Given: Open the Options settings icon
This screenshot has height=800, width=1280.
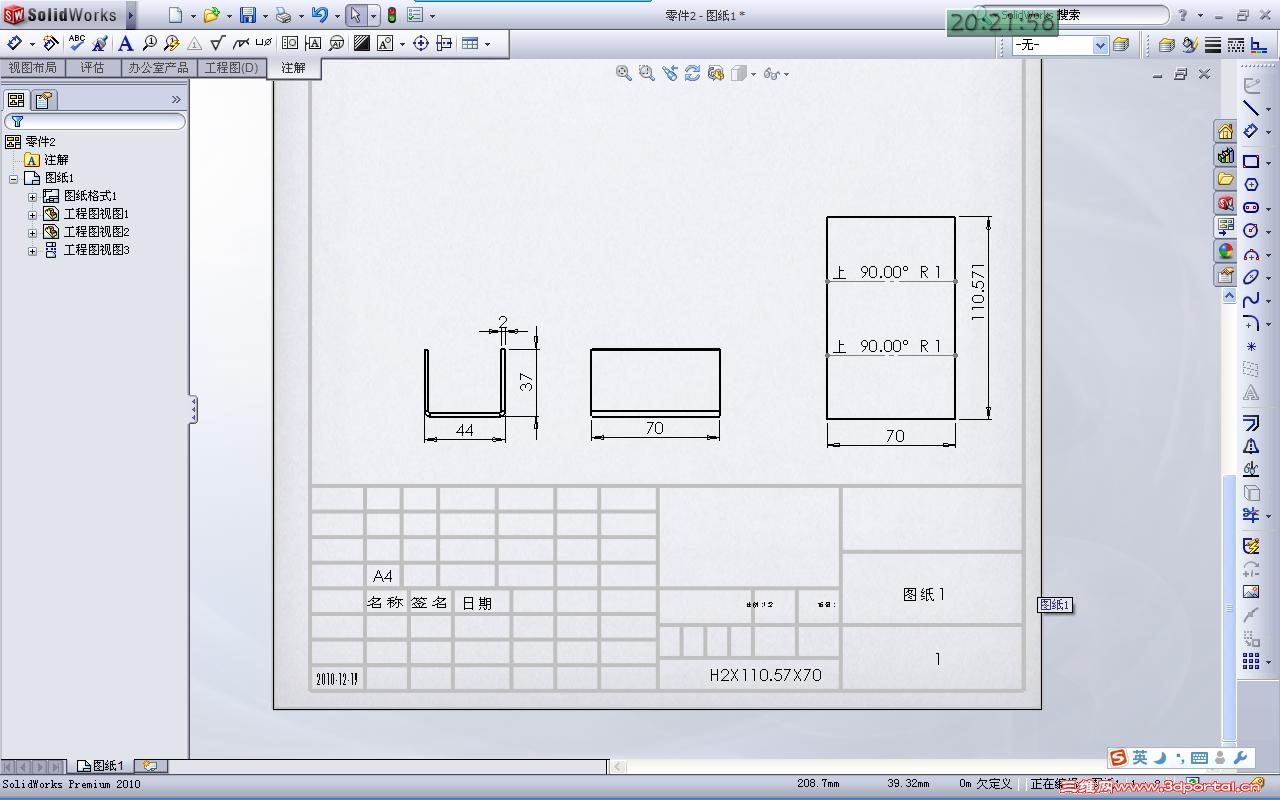Looking at the screenshot, I should point(415,15).
